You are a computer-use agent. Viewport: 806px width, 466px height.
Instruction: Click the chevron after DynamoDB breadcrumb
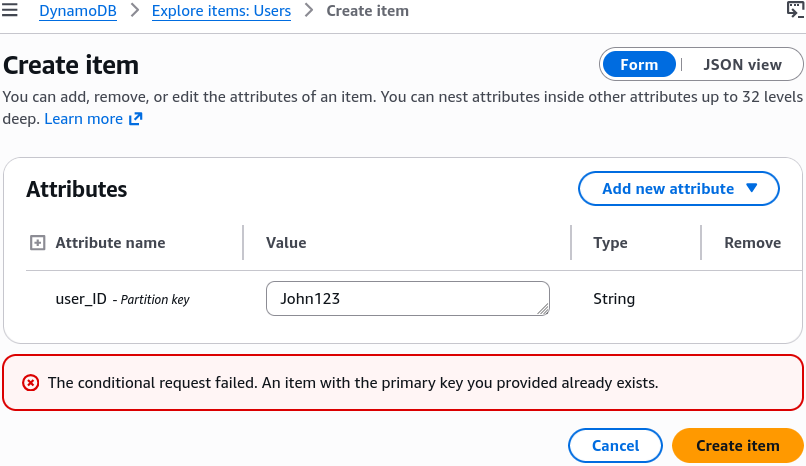[x=135, y=10]
